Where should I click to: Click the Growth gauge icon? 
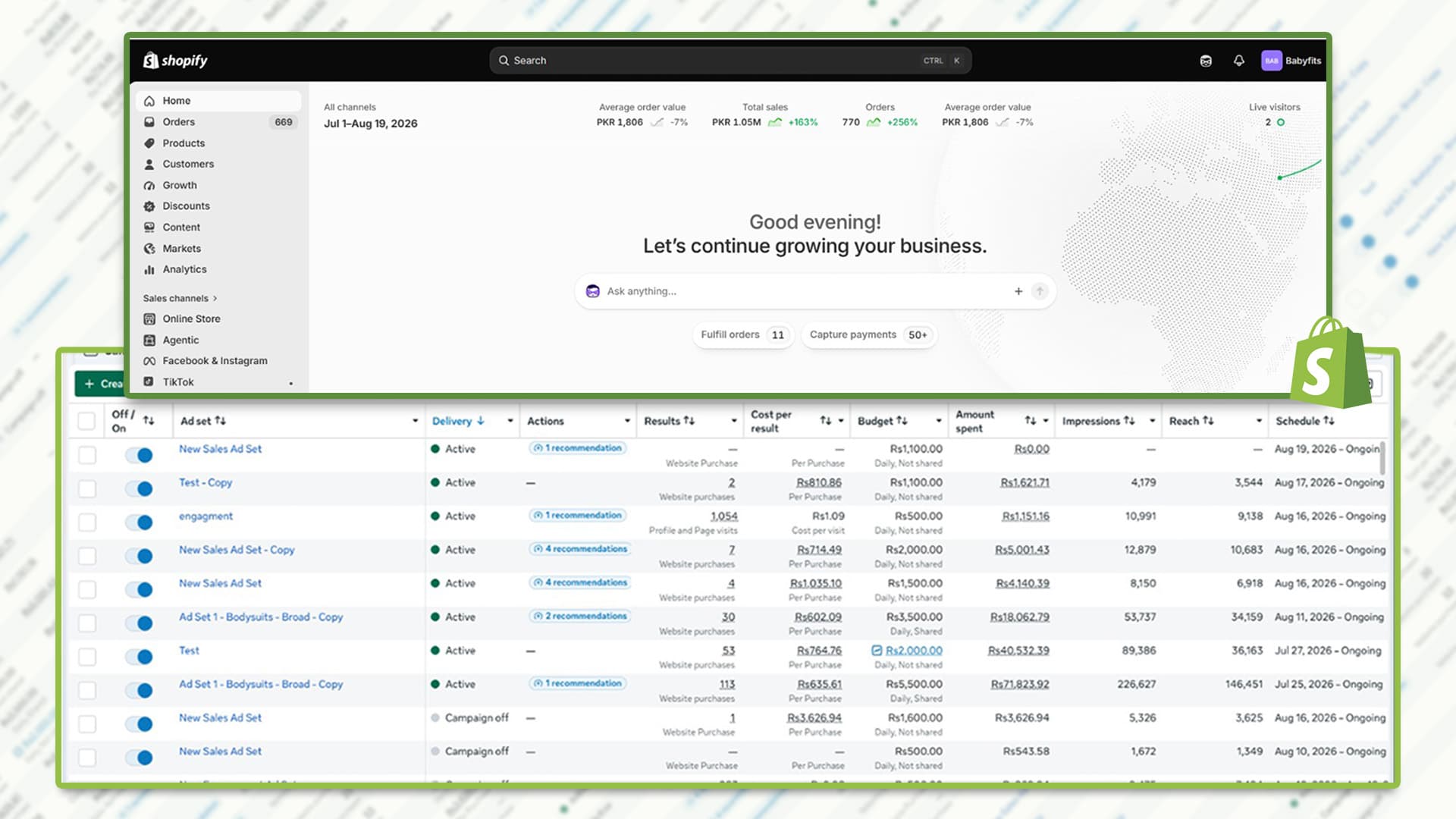click(149, 185)
